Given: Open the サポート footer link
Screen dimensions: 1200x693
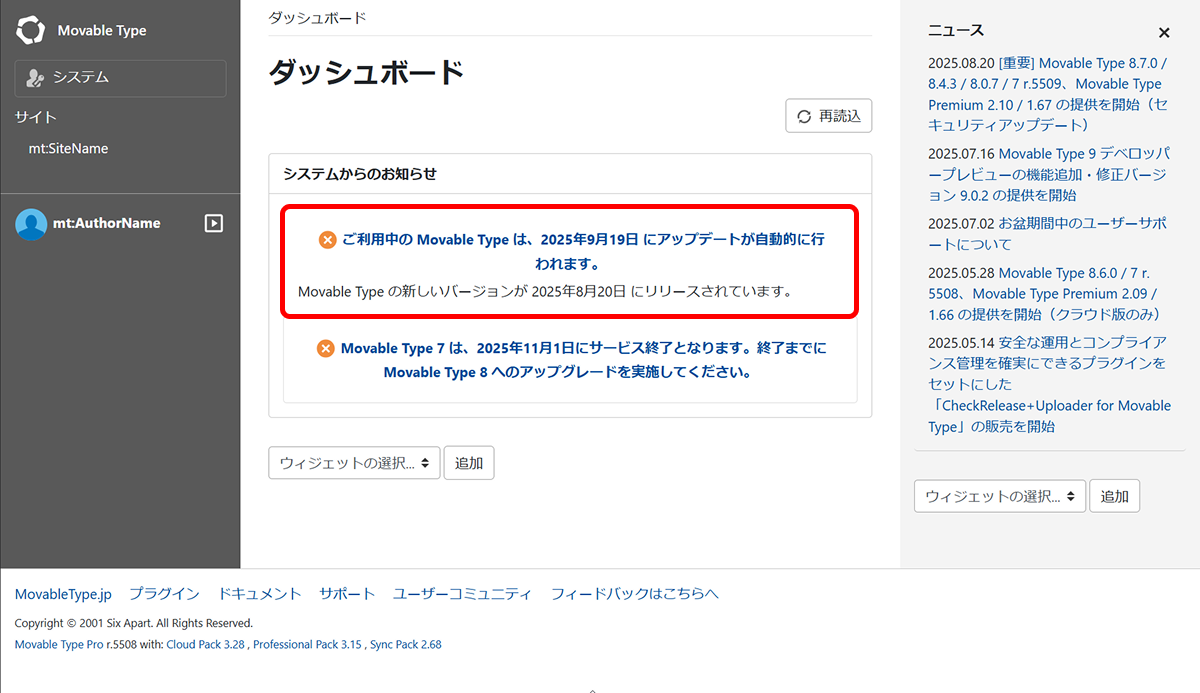Looking at the screenshot, I should click(347, 593).
